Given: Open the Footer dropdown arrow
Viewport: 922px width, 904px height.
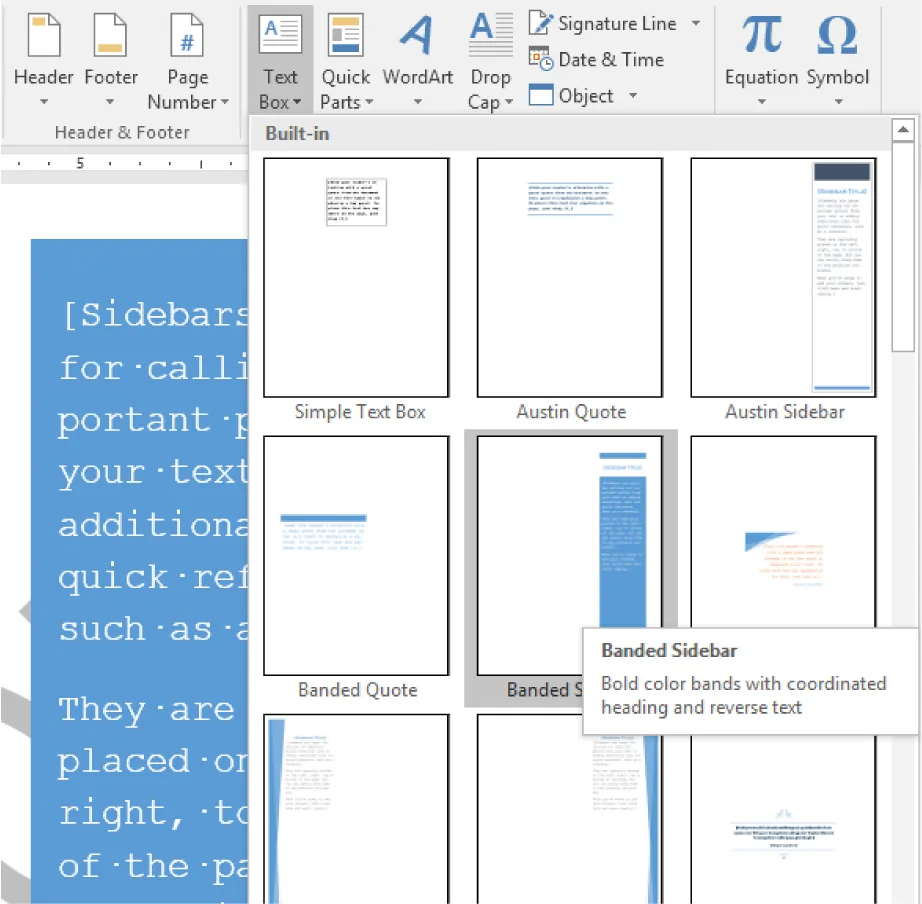Looking at the screenshot, I should coord(110,101).
